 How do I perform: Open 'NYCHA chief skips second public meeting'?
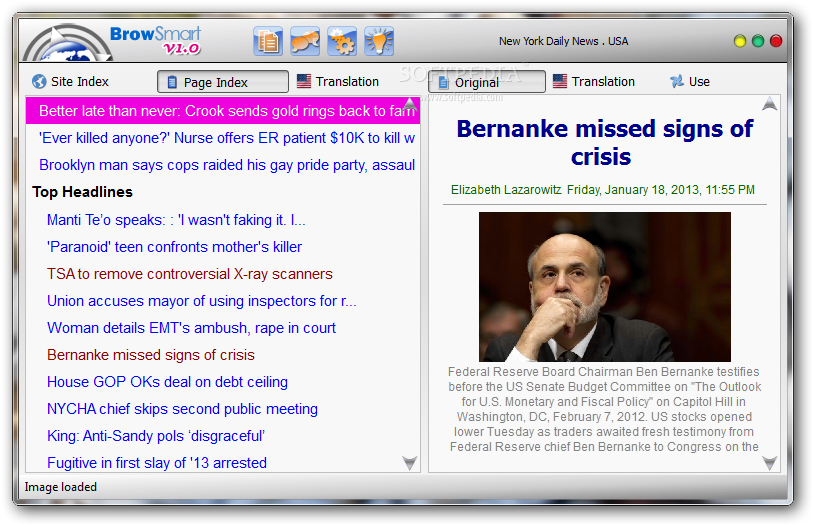pyautogui.click(x=182, y=409)
